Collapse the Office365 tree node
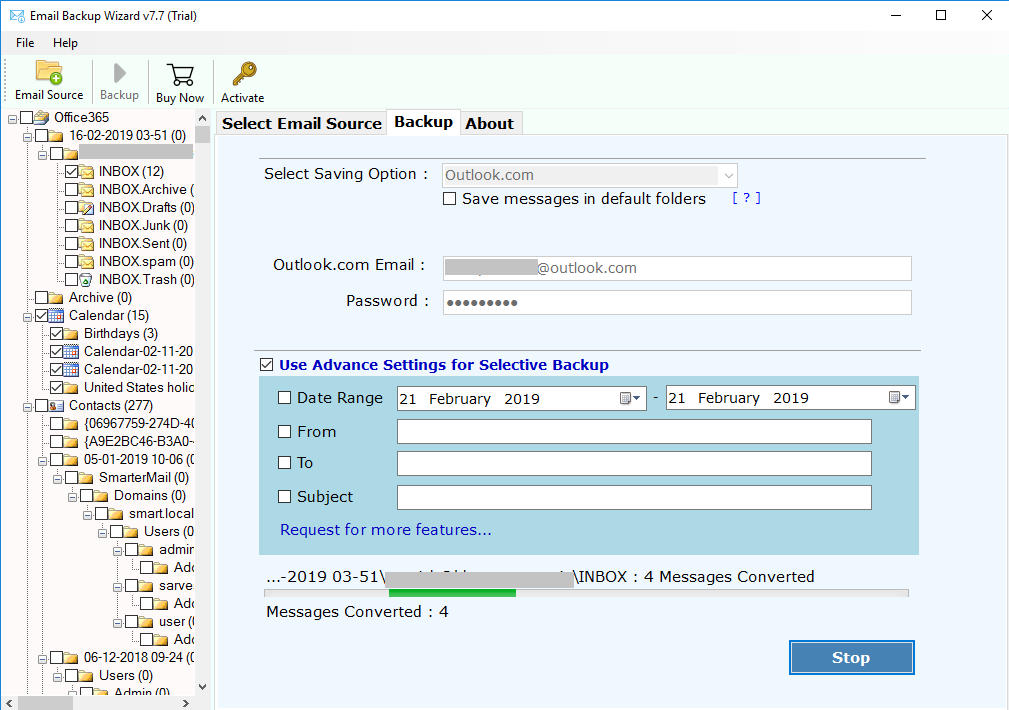1009x710 pixels. tap(12, 118)
